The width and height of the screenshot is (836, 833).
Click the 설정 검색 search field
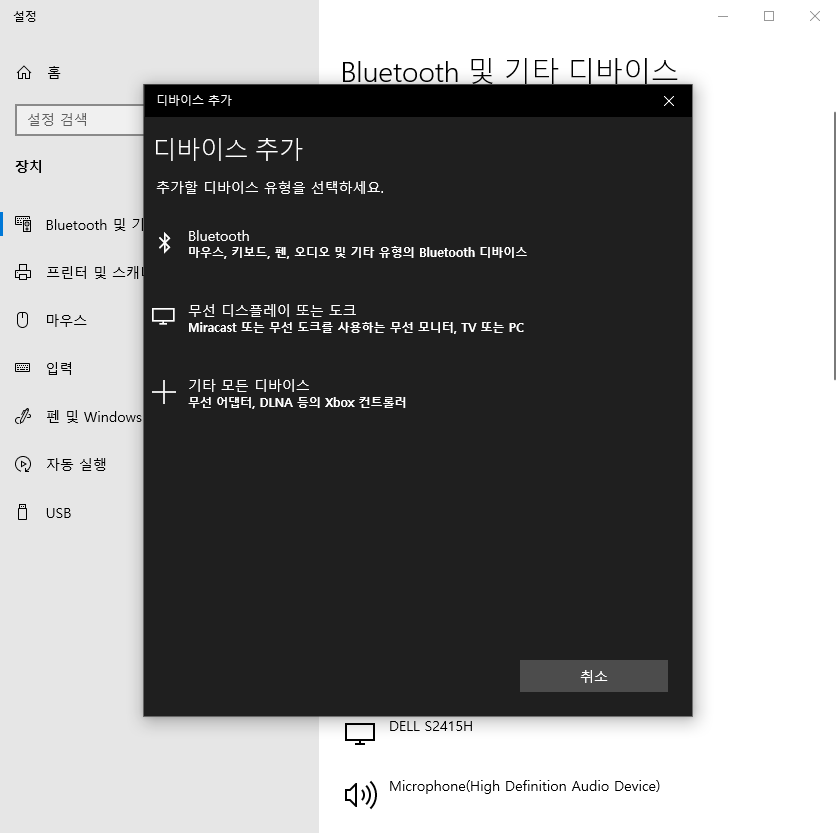coord(79,119)
